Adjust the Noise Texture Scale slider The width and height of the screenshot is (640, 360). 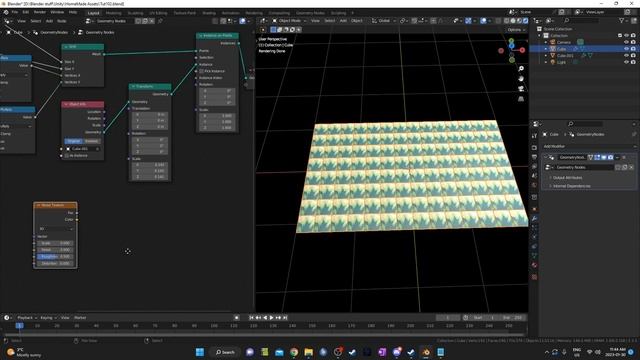55,243
